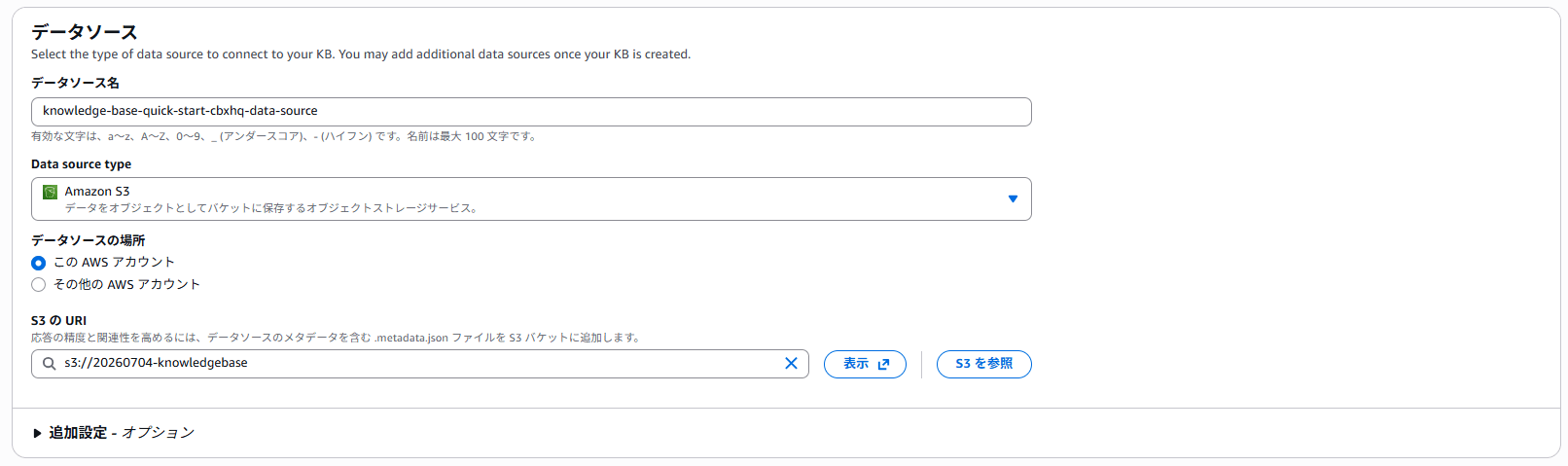Click the data source name input field
Screen dimensions: 1568x466
pos(531,112)
